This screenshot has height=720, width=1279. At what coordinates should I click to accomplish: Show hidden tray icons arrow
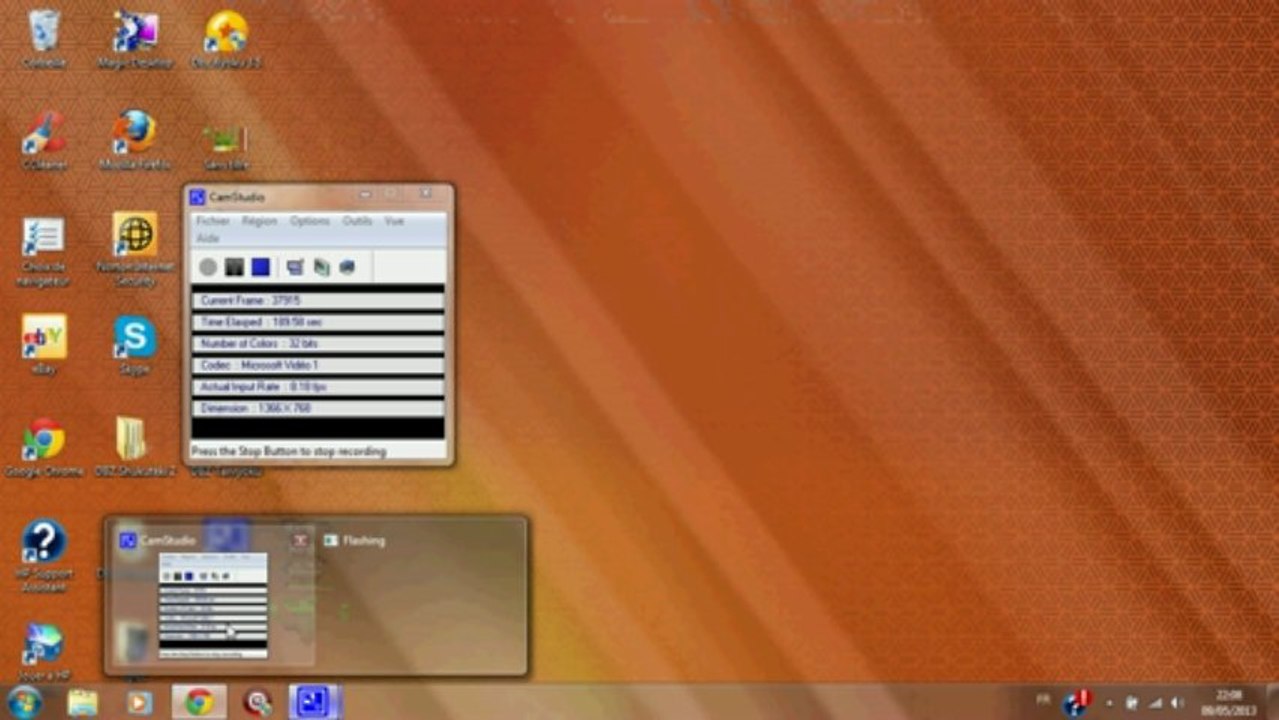(x=1109, y=703)
